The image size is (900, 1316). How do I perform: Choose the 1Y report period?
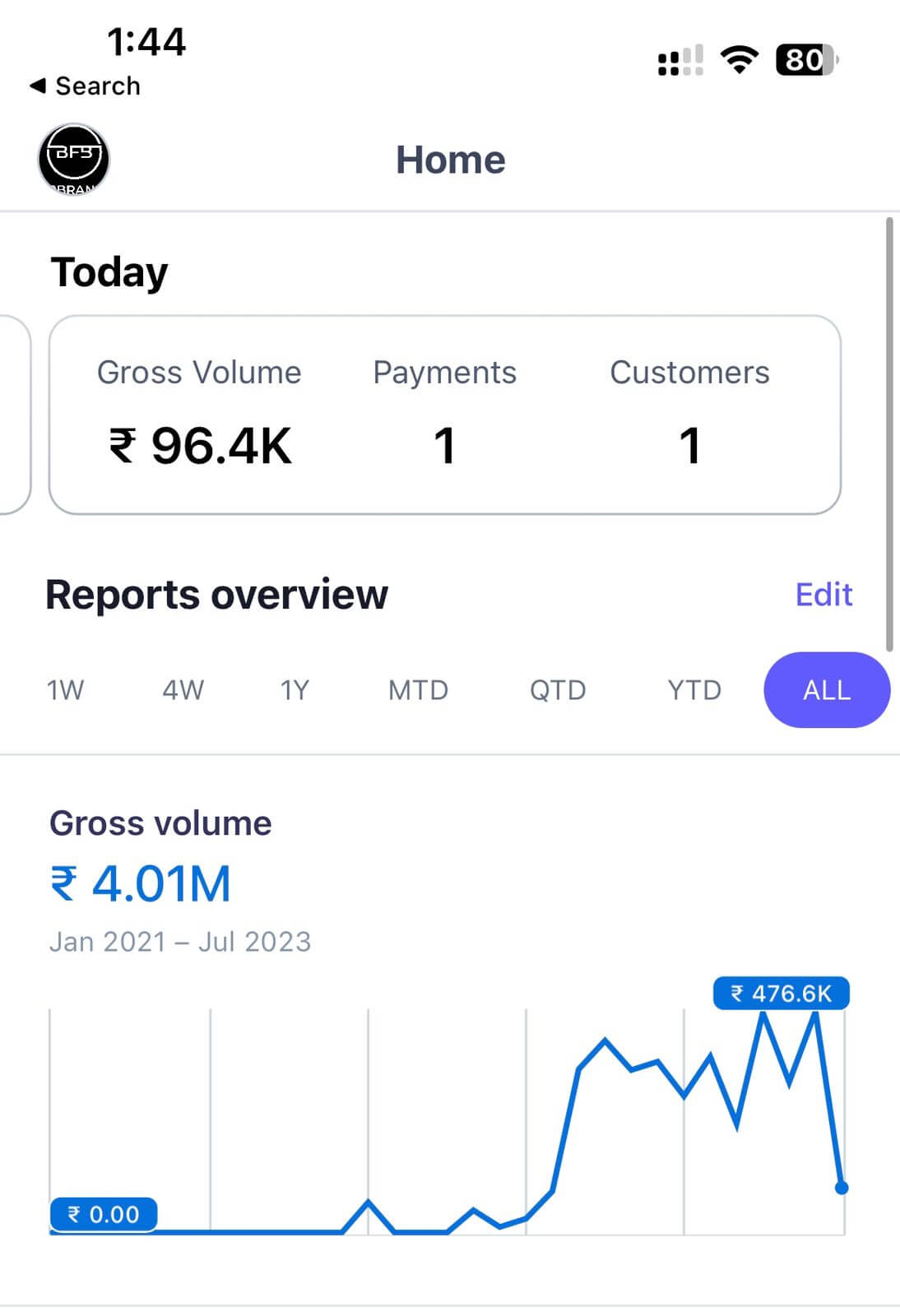click(x=295, y=690)
